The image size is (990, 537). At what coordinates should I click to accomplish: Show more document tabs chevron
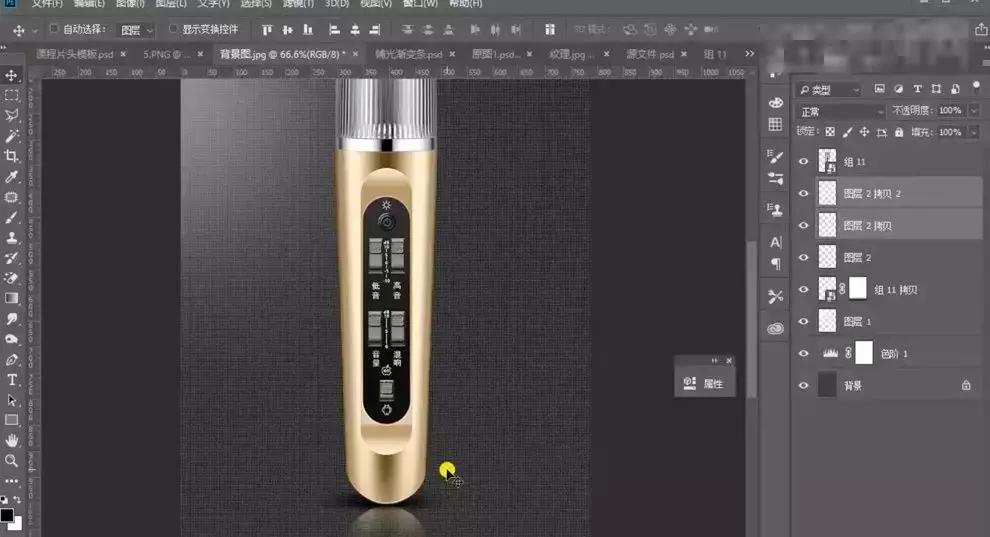tap(749, 54)
